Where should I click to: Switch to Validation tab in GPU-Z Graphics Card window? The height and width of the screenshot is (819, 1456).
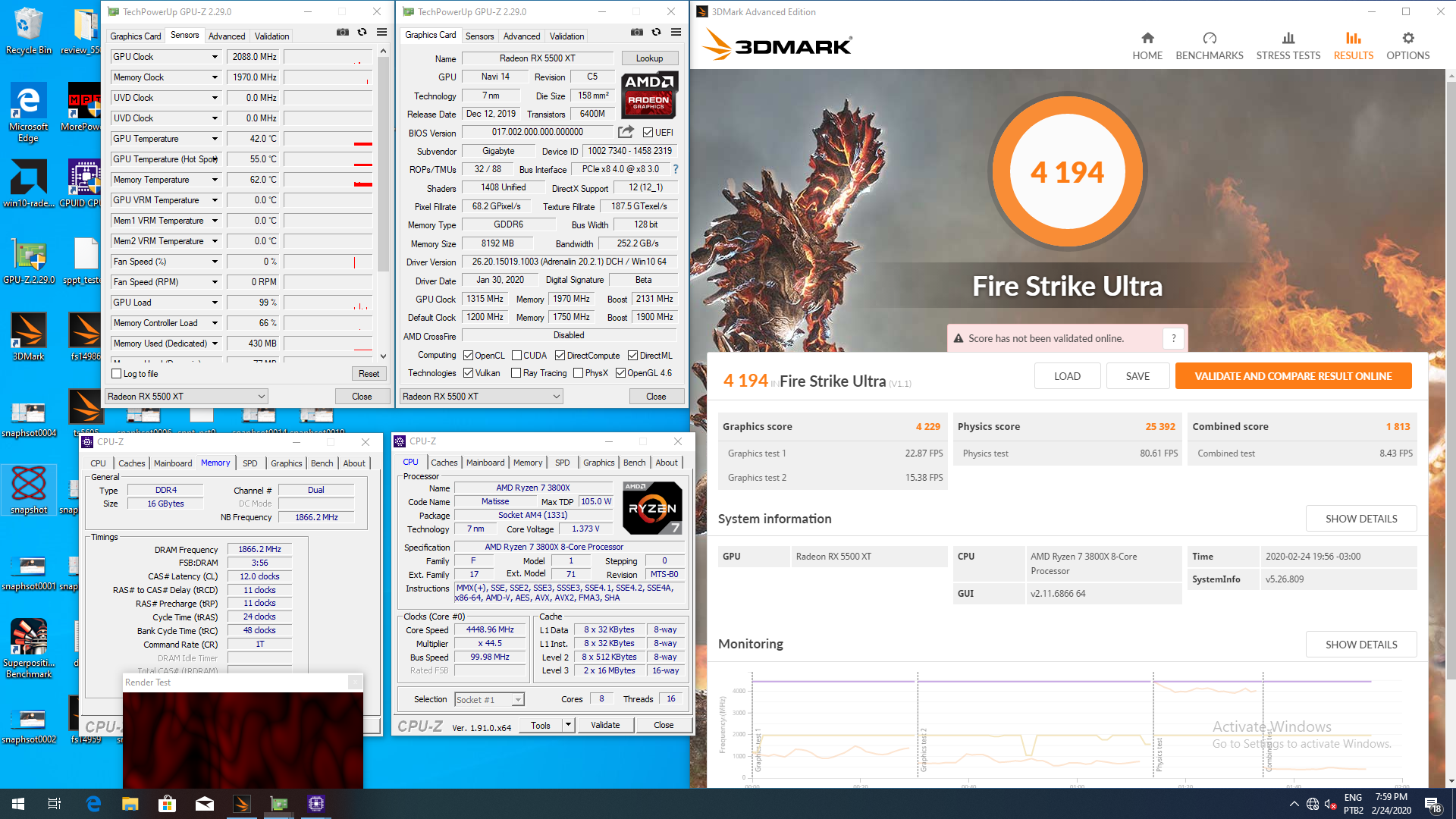[x=566, y=36]
